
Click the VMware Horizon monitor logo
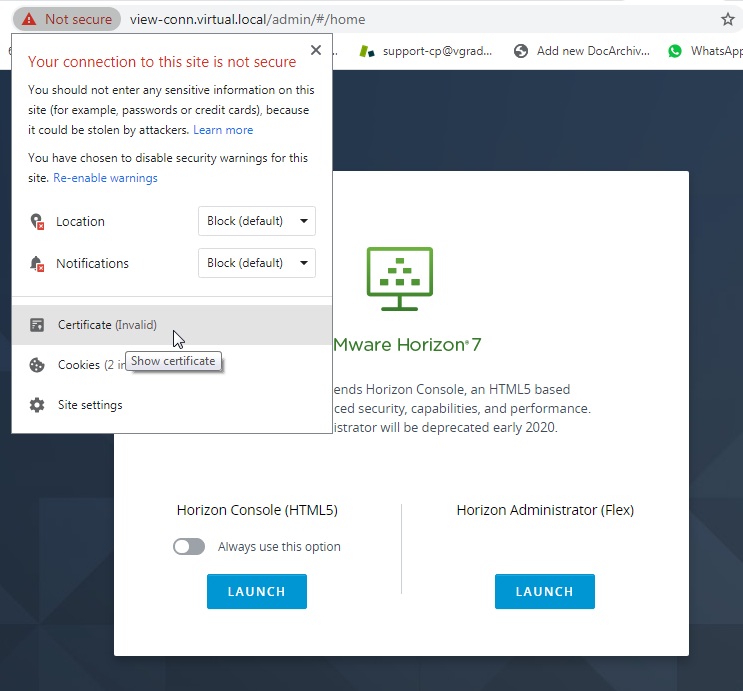click(399, 278)
